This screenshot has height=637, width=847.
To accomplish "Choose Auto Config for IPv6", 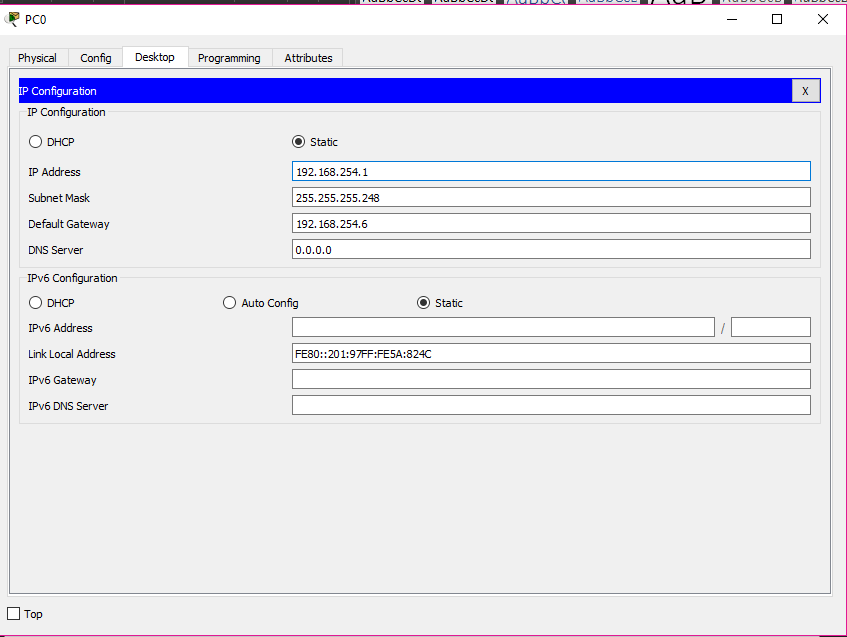I will tap(229, 303).
